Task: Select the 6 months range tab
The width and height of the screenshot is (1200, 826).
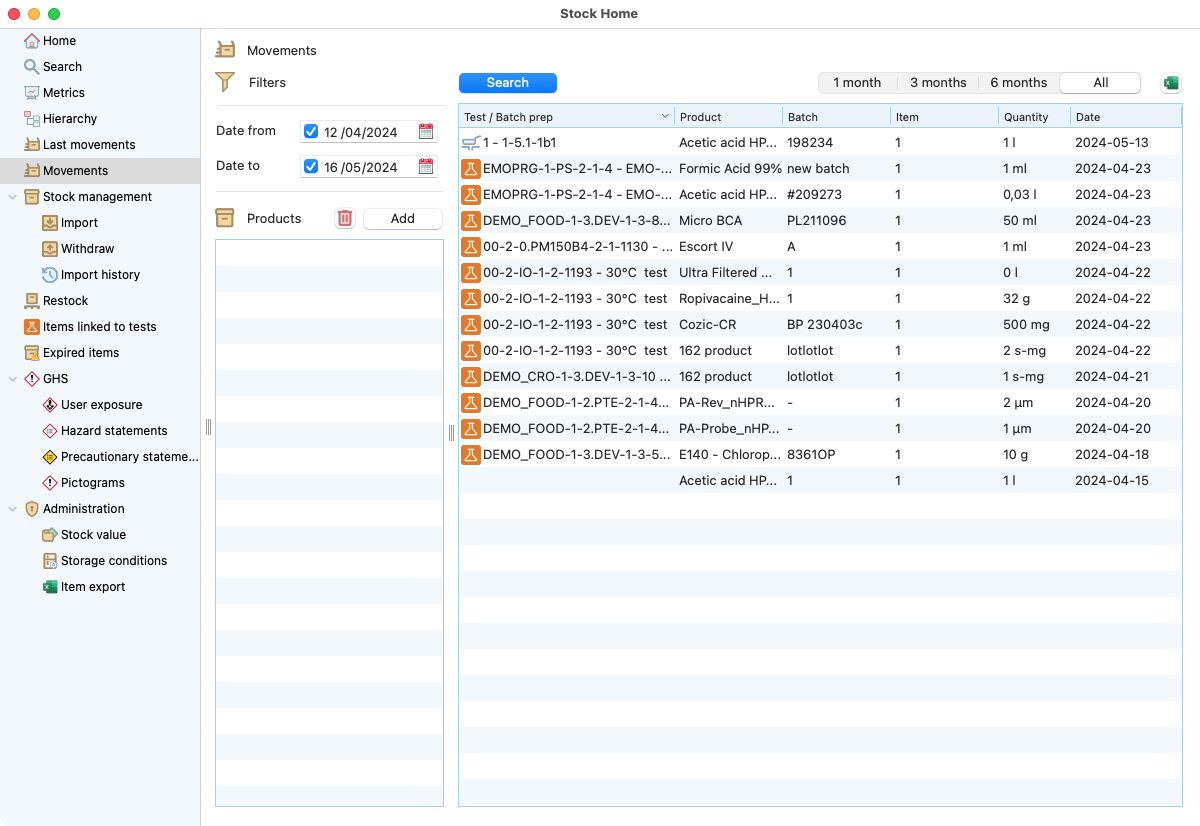Action: [x=1019, y=83]
